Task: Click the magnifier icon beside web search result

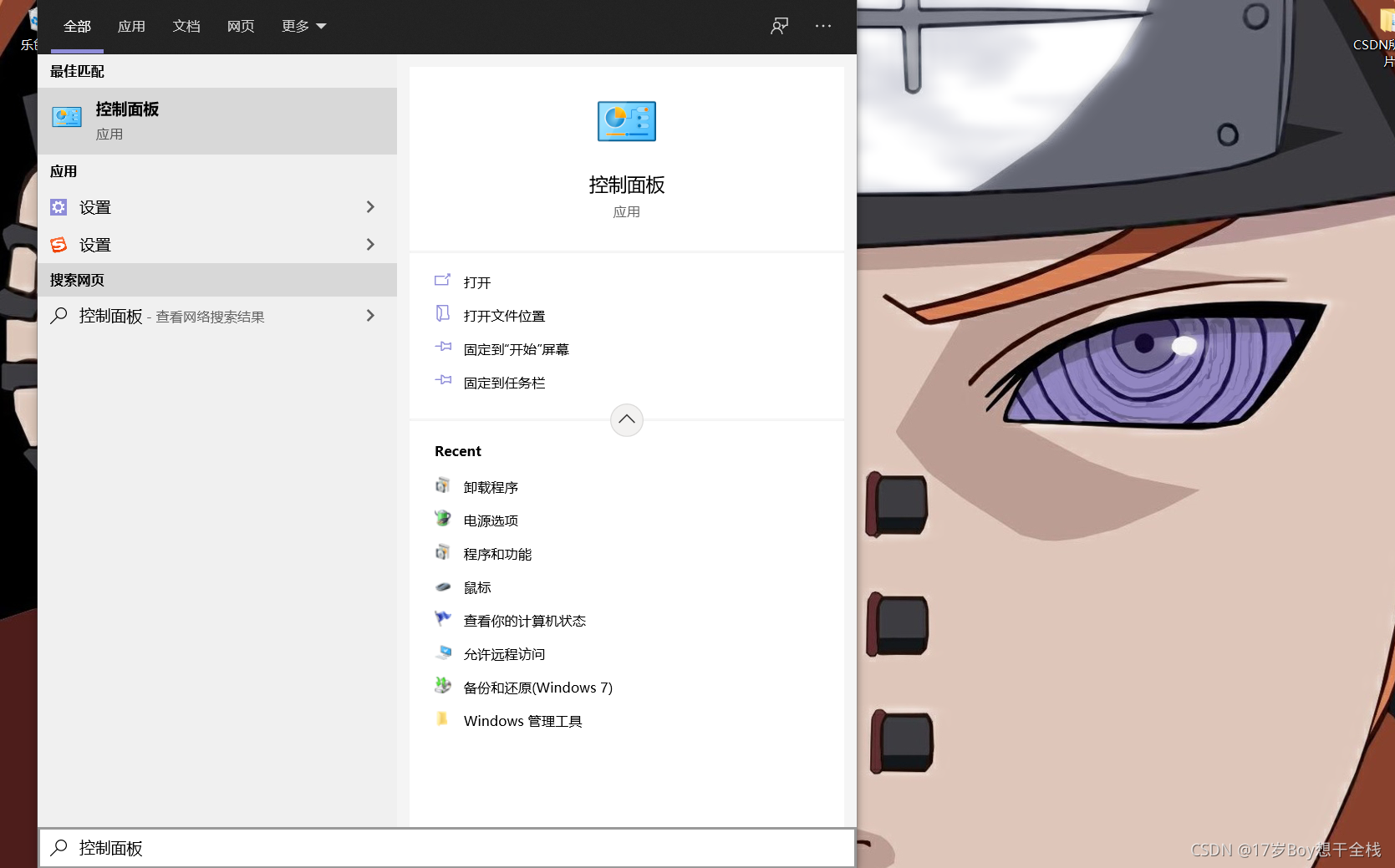Action: (x=59, y=316)
